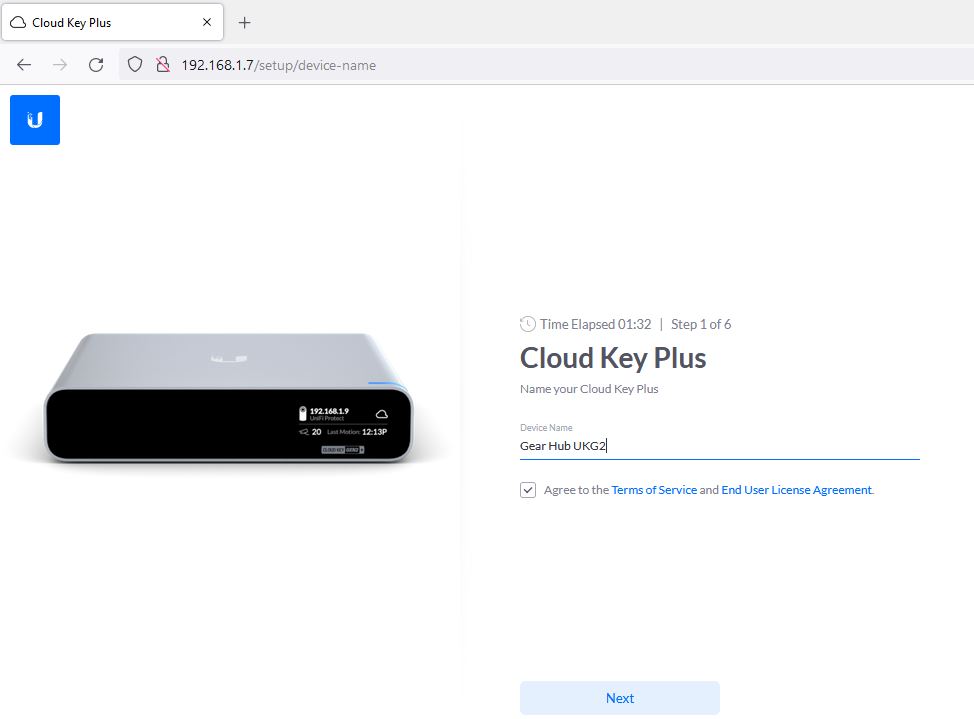Uncheck the agreement checkbox

pos(528,490)
